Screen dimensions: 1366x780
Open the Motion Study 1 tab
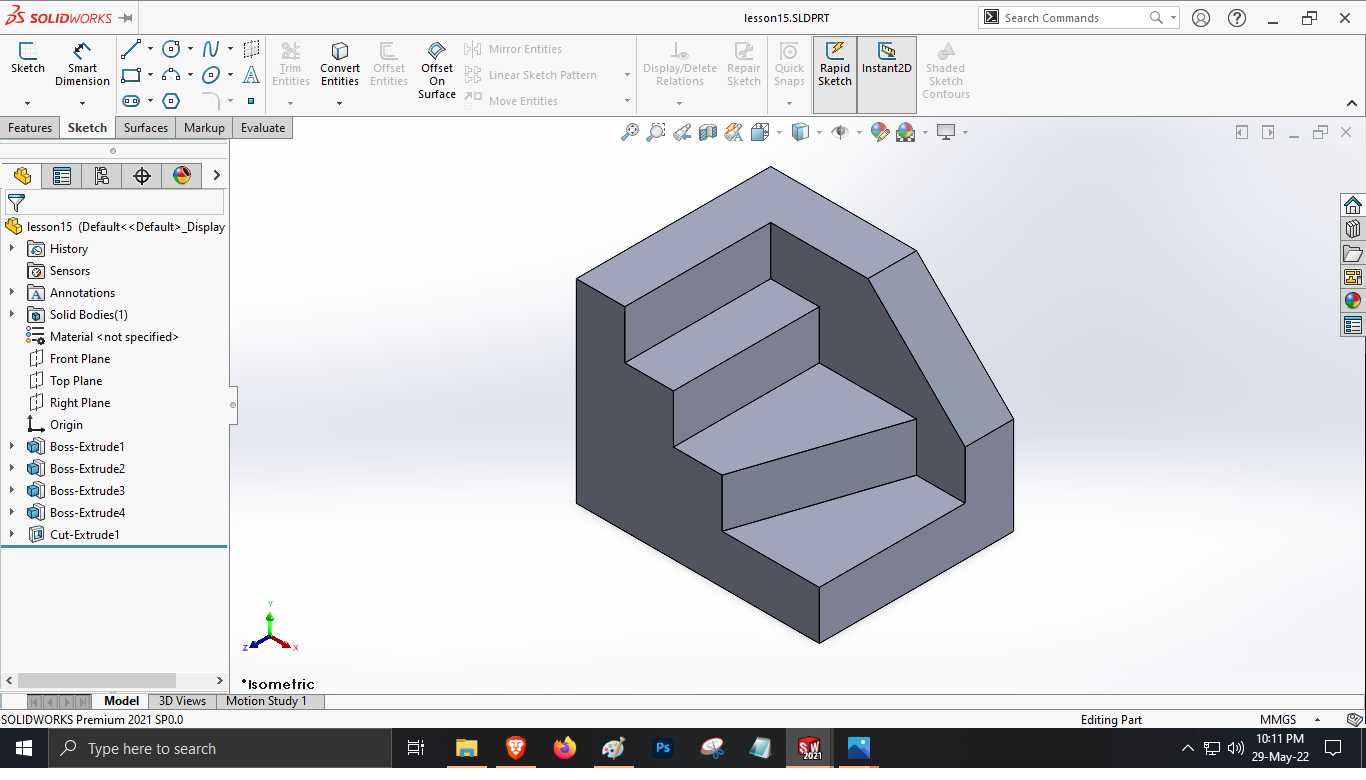pos(266,701)
